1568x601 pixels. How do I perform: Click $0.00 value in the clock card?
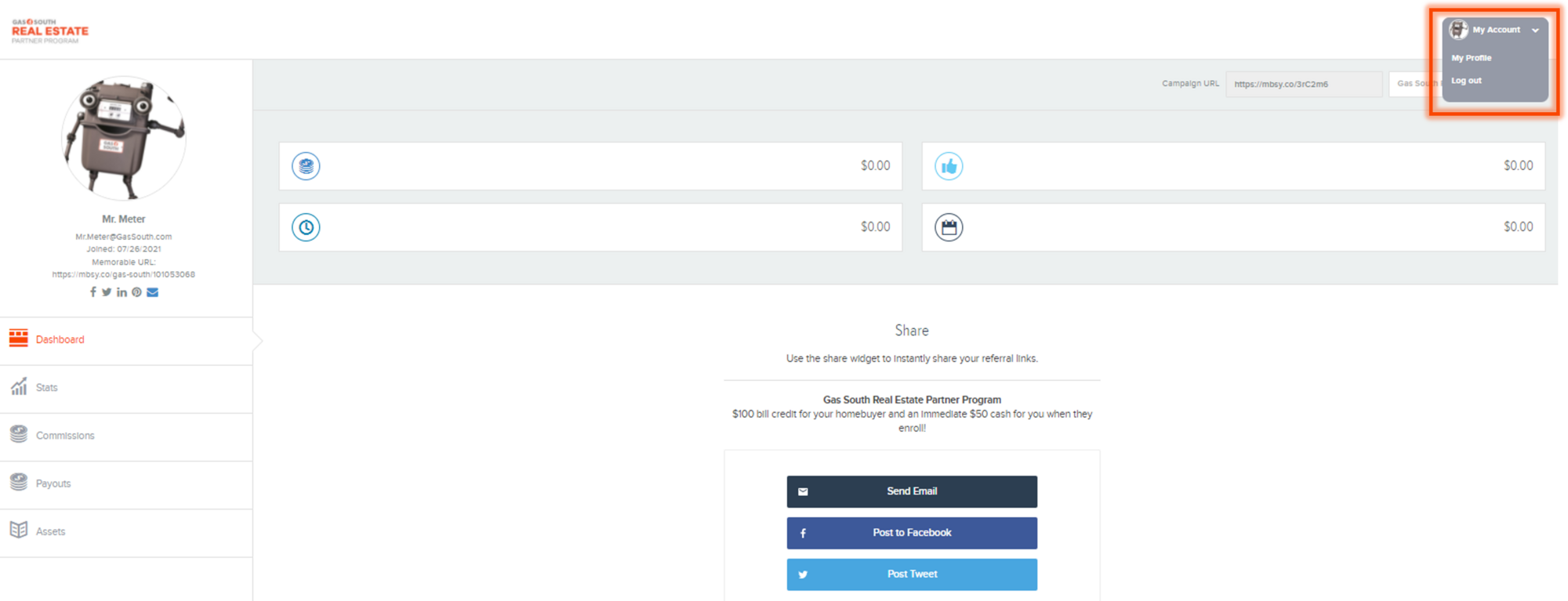pos(875,227)
